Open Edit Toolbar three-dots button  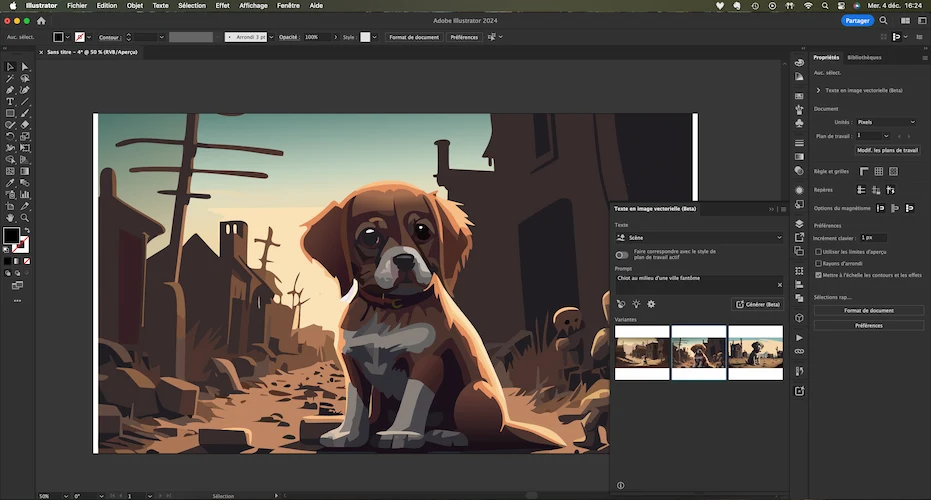point(17,301)
